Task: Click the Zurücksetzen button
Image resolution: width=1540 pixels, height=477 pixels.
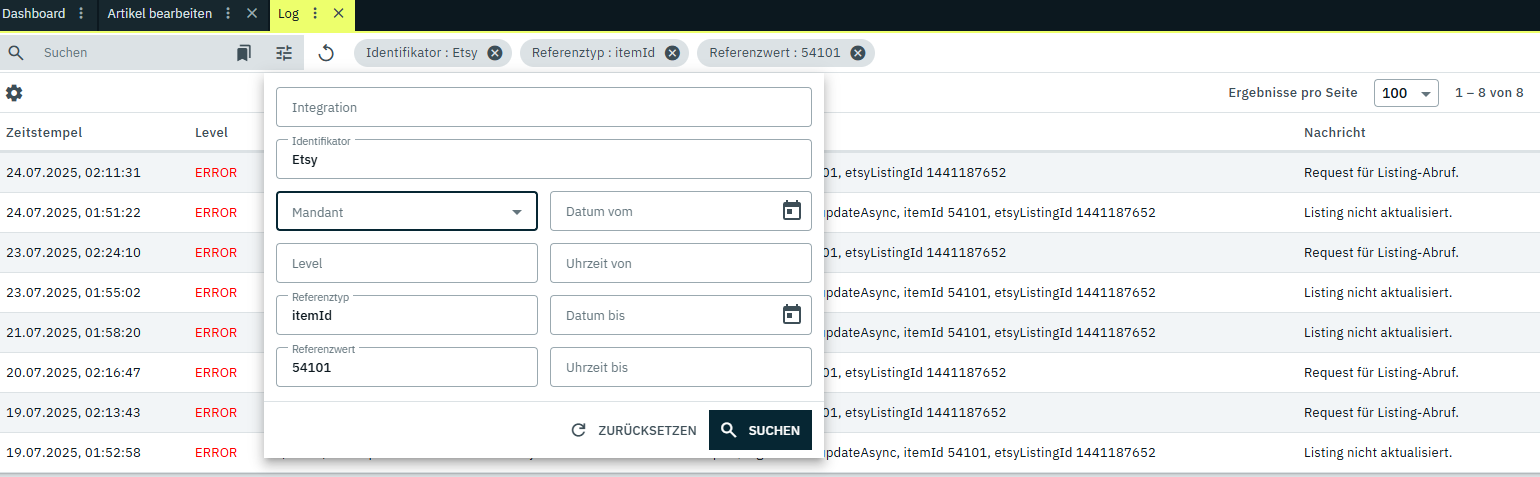Action: 634,430
